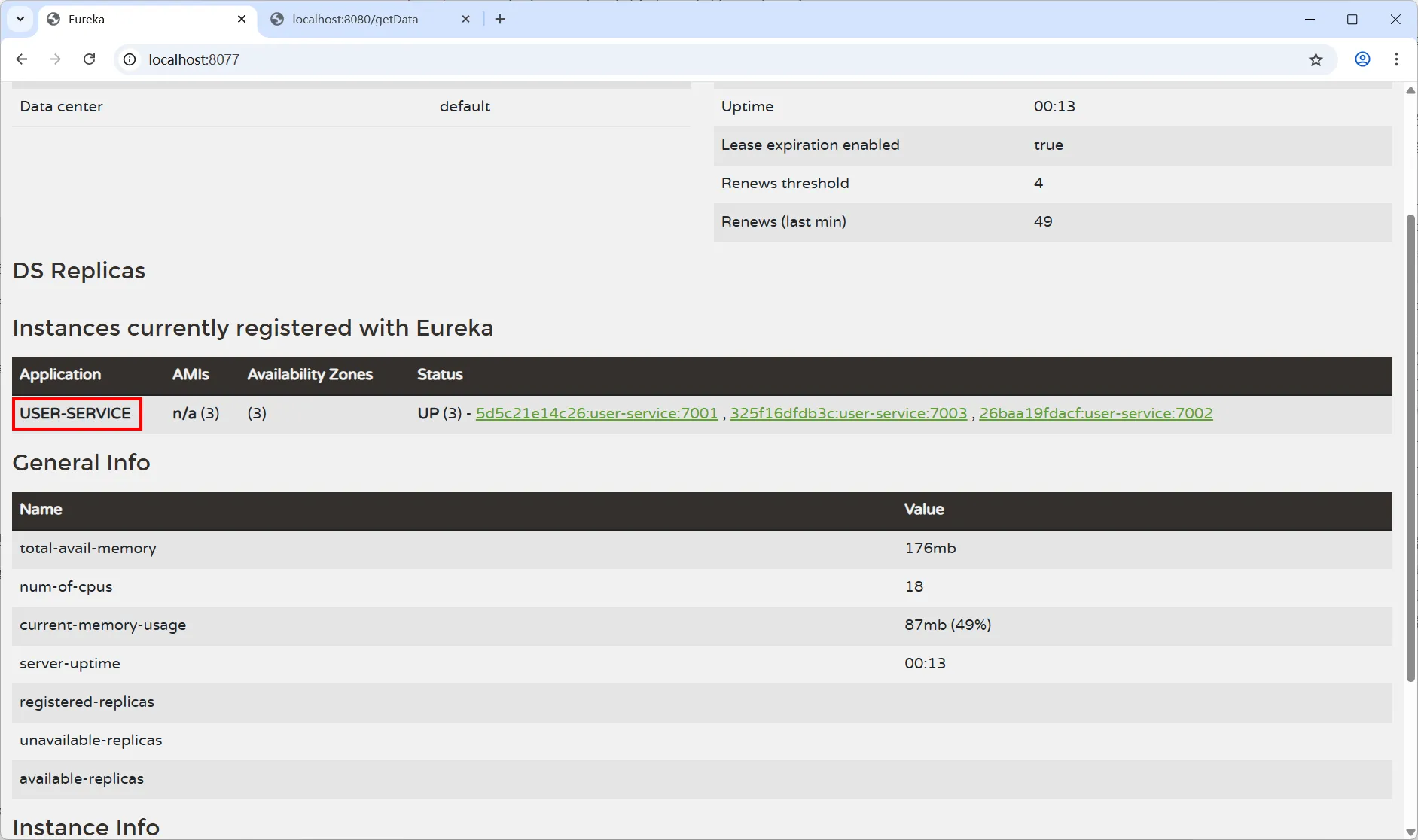
Task: Select the Eureka tab
Action: (x=136, y=20)
